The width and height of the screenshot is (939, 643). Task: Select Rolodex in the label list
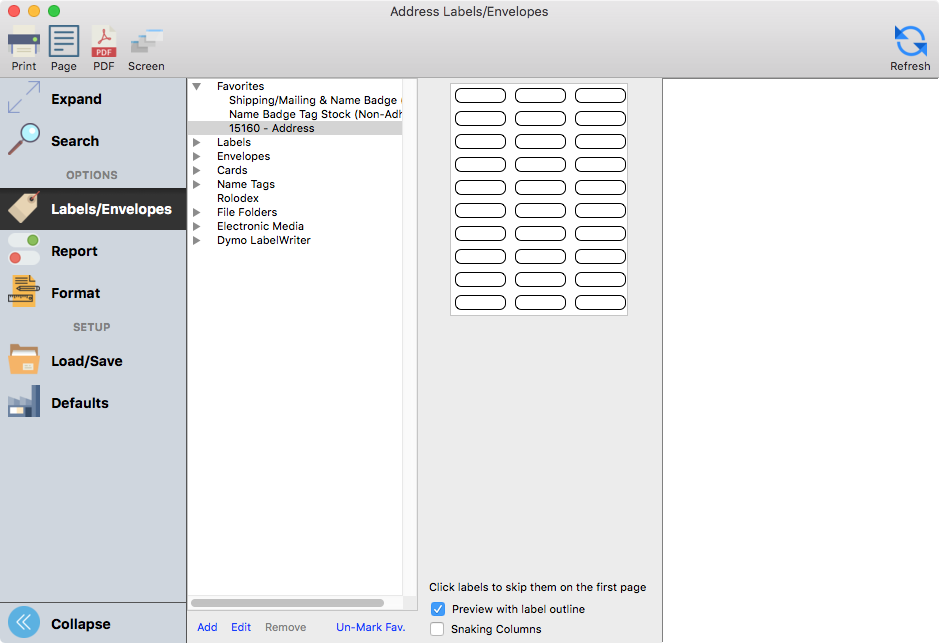238,198
